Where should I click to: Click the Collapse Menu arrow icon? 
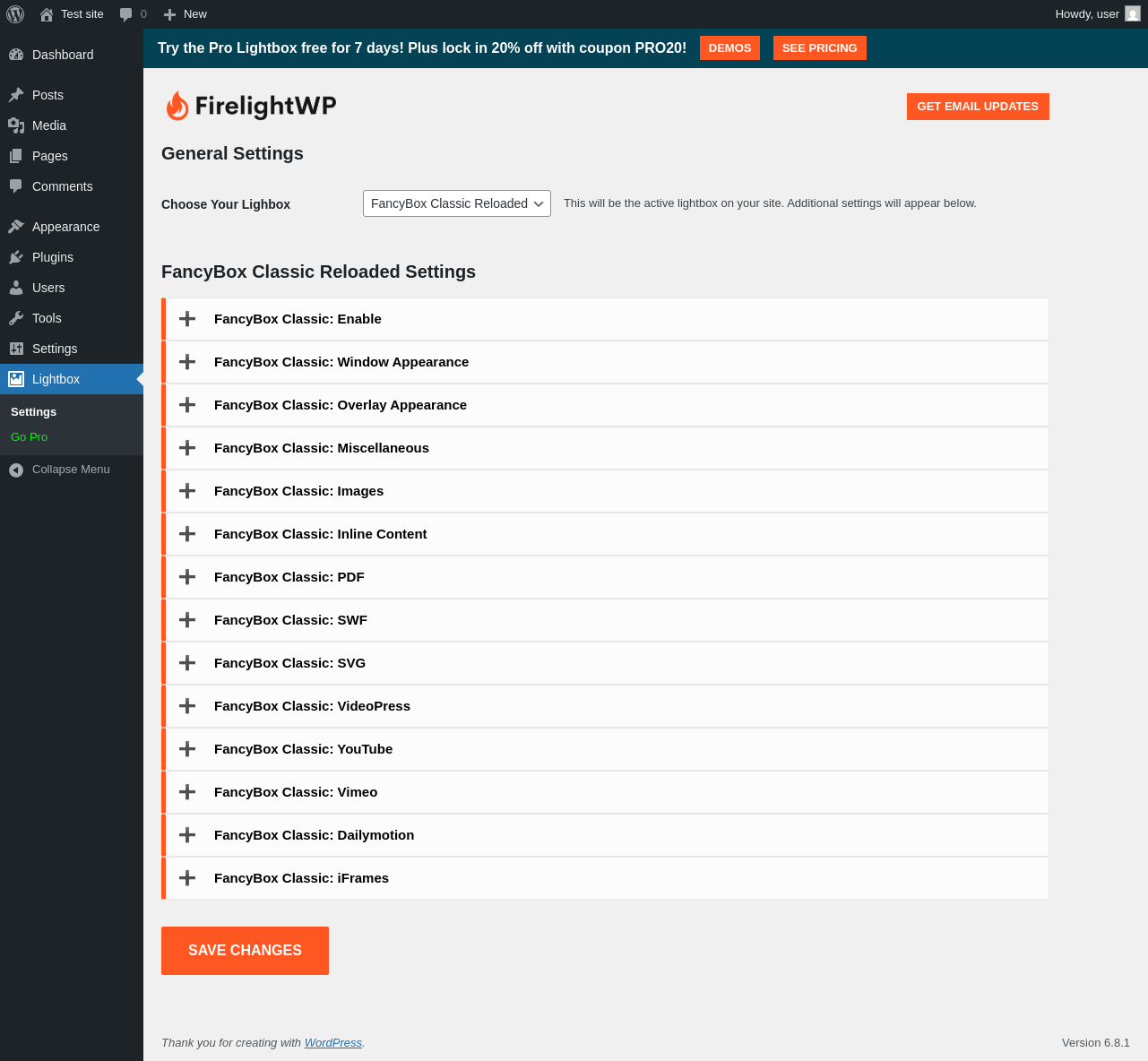click(x=16, y=470)
